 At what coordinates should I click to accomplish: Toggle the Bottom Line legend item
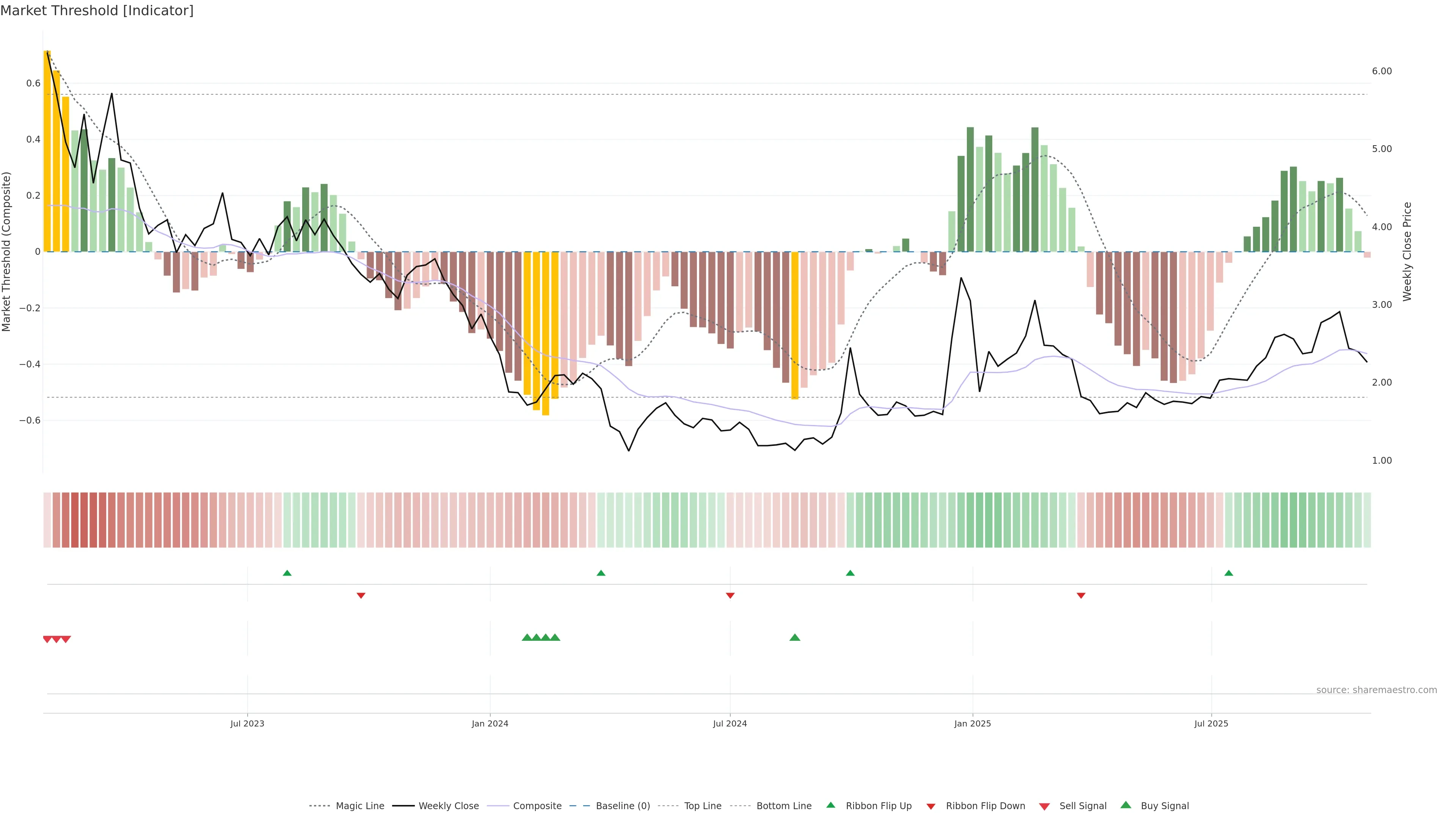click(783, 806)
